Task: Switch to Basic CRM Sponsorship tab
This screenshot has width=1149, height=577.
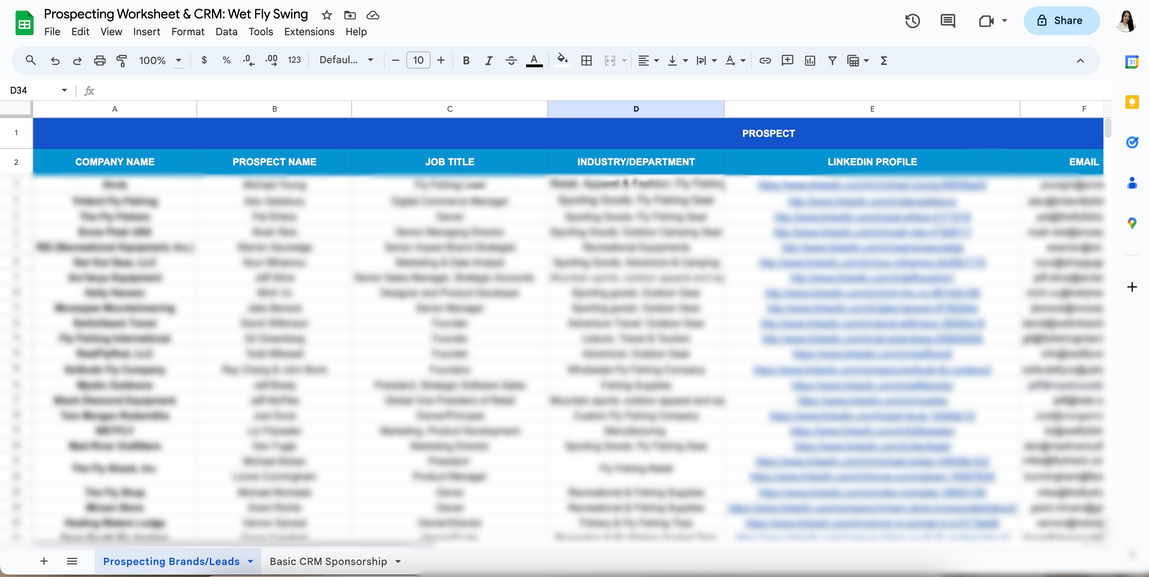Action: [x=328, y=562]
